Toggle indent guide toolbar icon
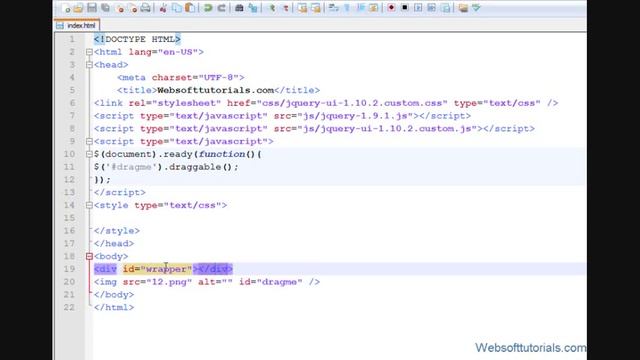Viewport: 640px width, 360px height. (x=360, y=8)
